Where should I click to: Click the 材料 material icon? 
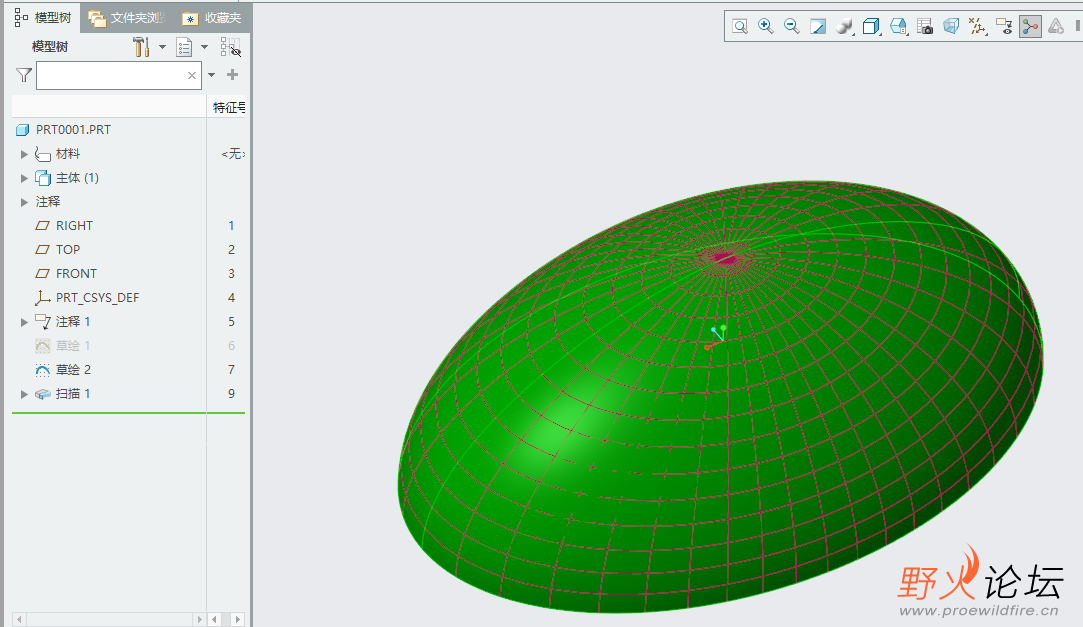[x=43, y=154]
